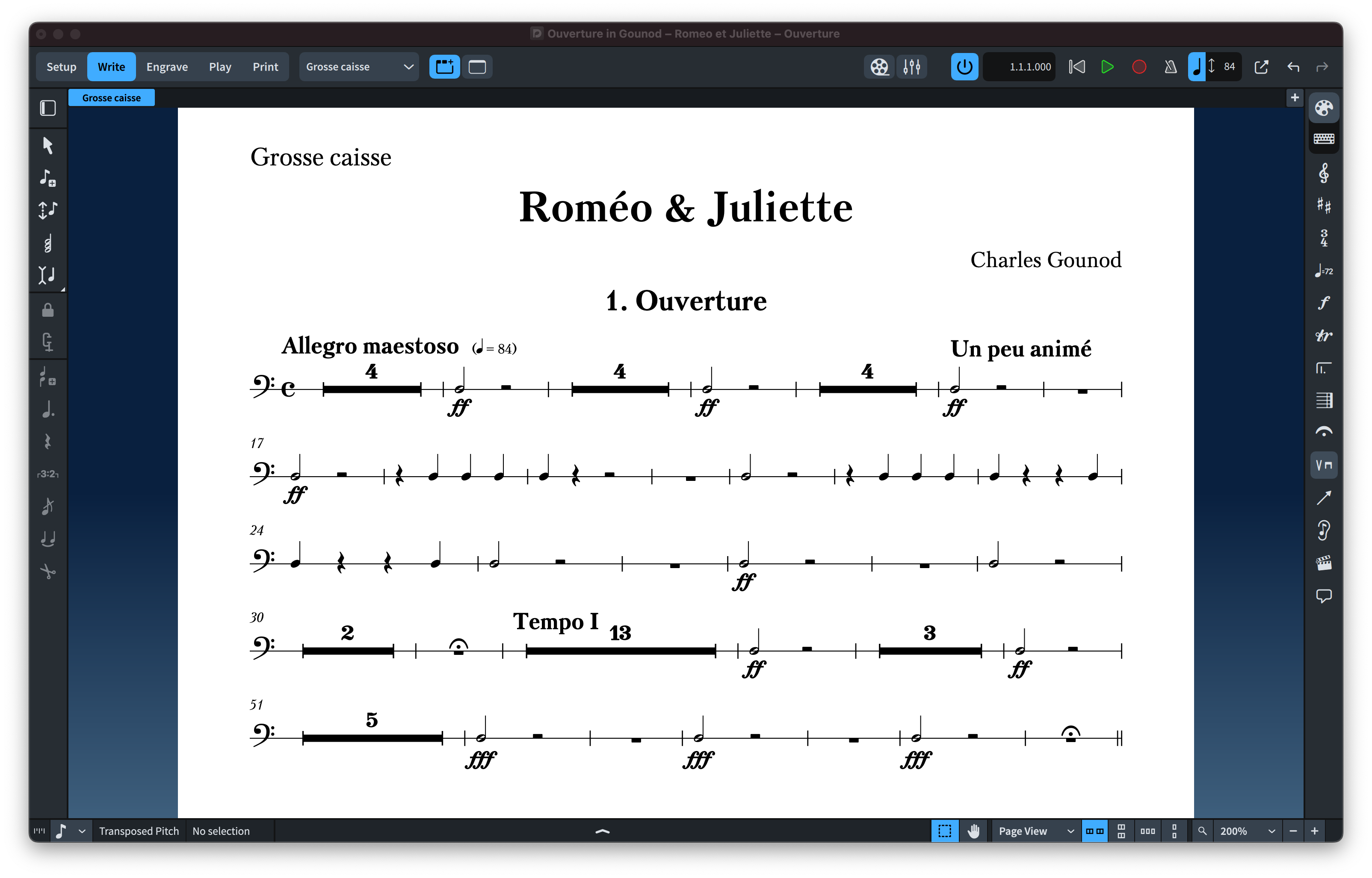
Task: Open the Properties palette icon
Action: coord(1324,108)
